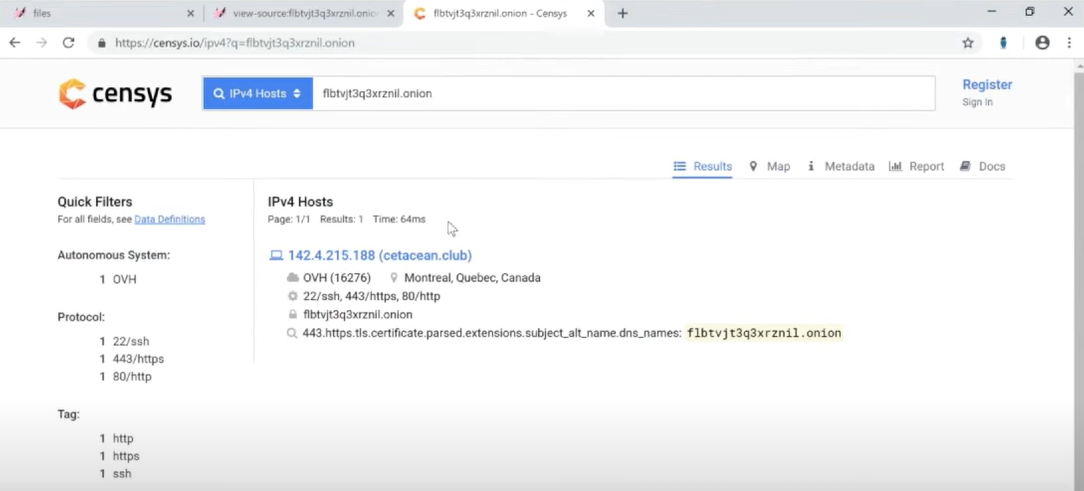Bookmark this page with the star icon
The image size is (1084, 491).
pos(967,43)
